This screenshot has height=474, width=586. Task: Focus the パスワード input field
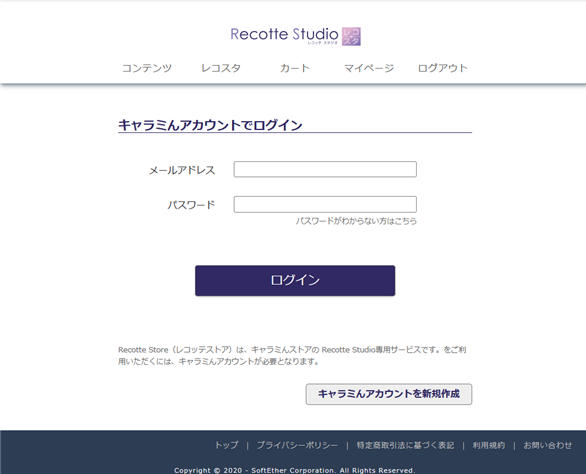coord(325,204)
